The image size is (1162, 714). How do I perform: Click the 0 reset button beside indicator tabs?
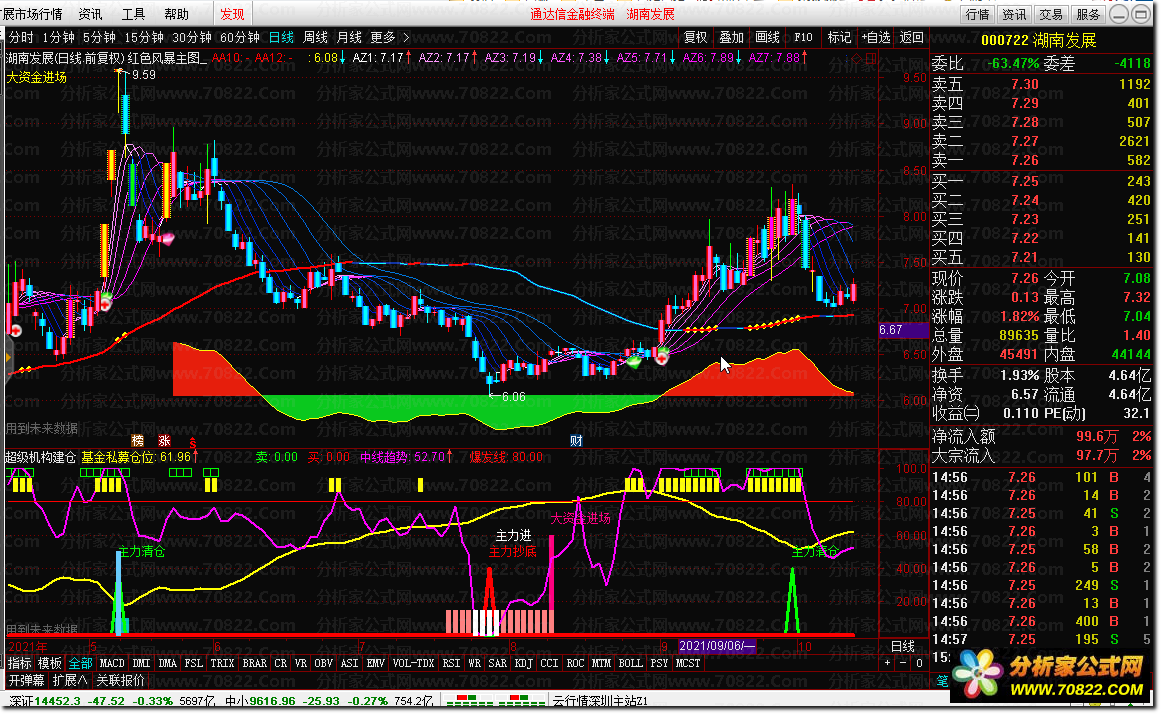pyautogui.click(x=919, y=663)
